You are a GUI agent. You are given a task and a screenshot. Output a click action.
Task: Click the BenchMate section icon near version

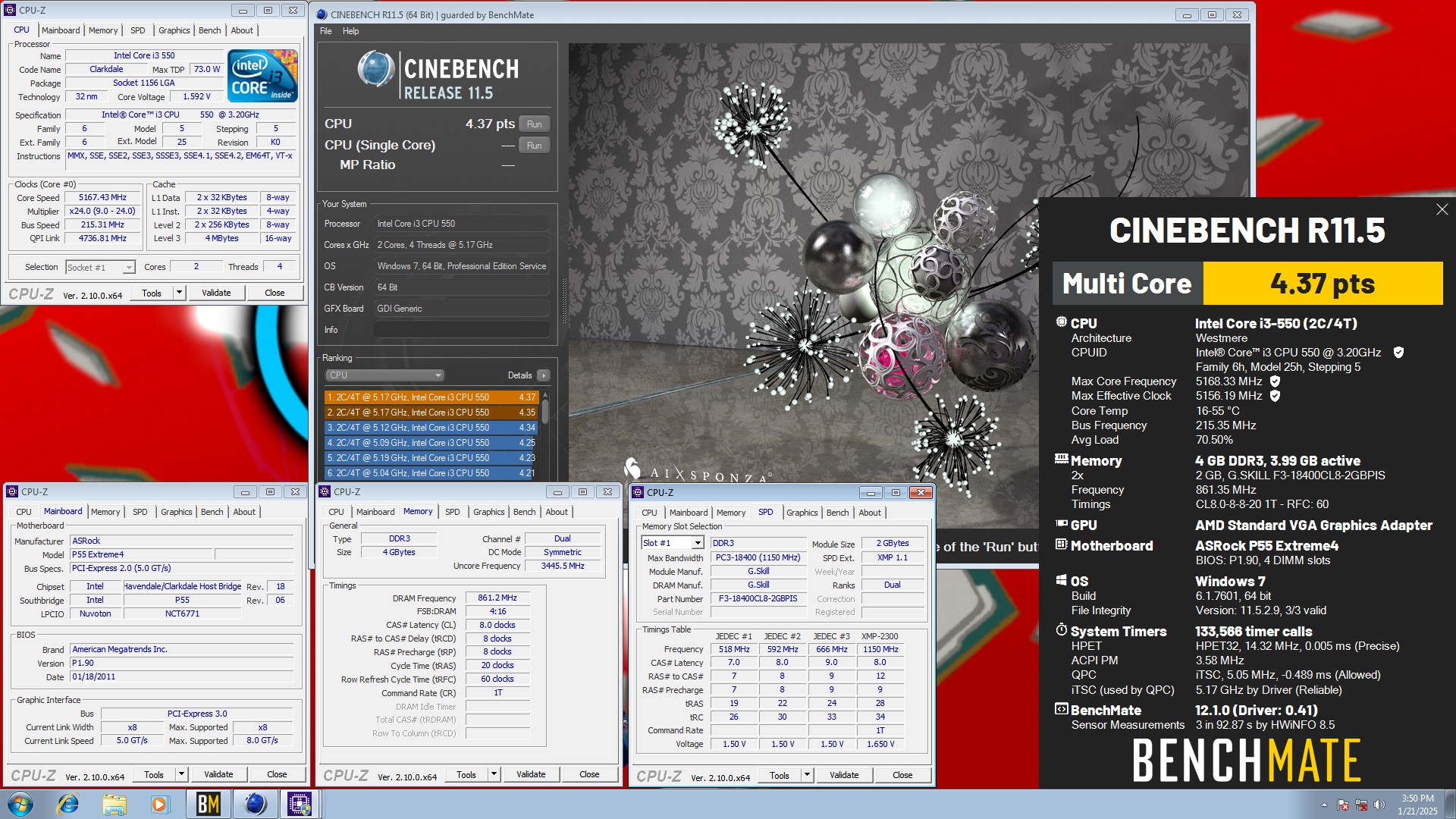(1062, 709)
